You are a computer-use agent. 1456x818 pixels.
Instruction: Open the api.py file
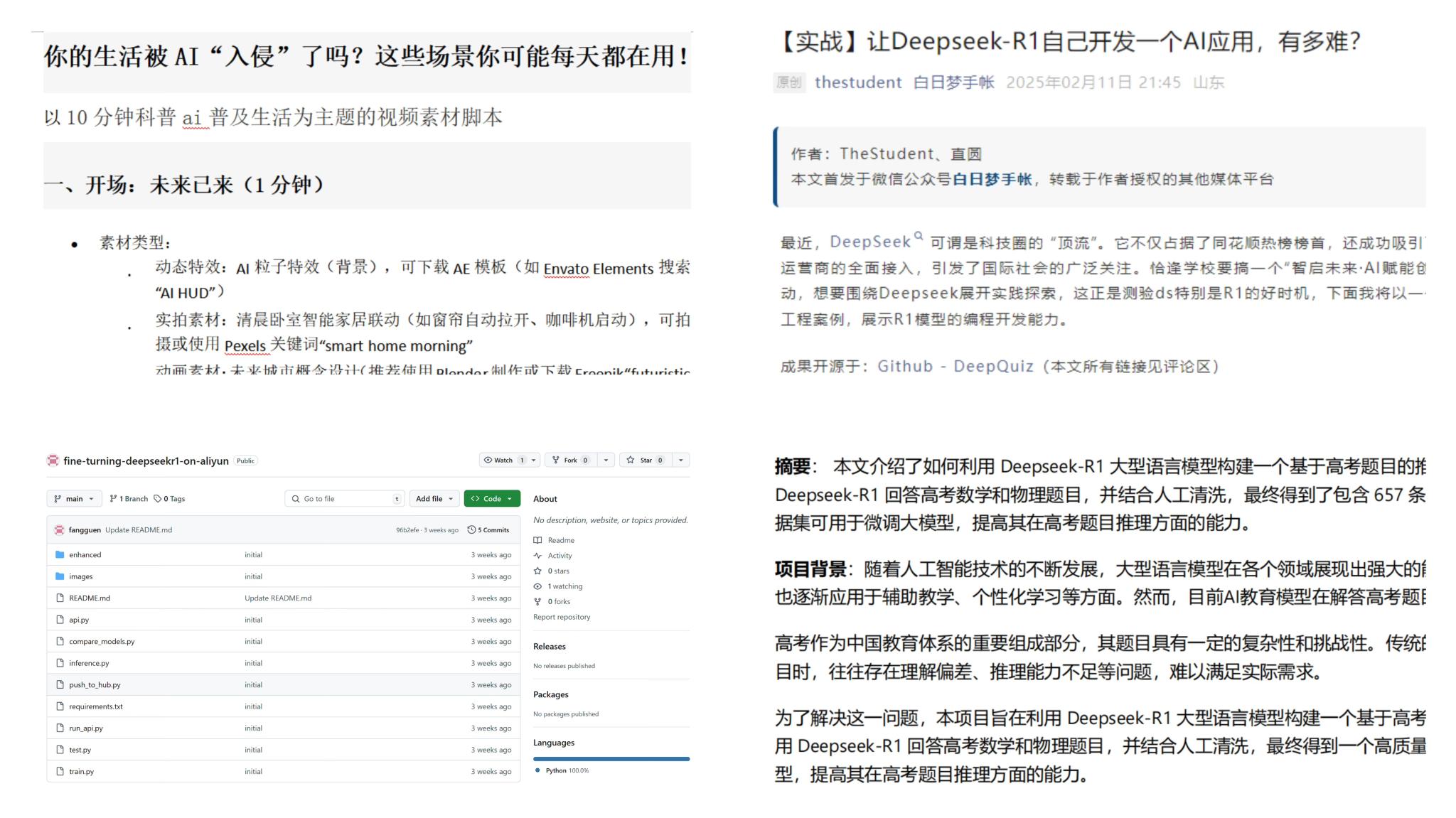79,620
